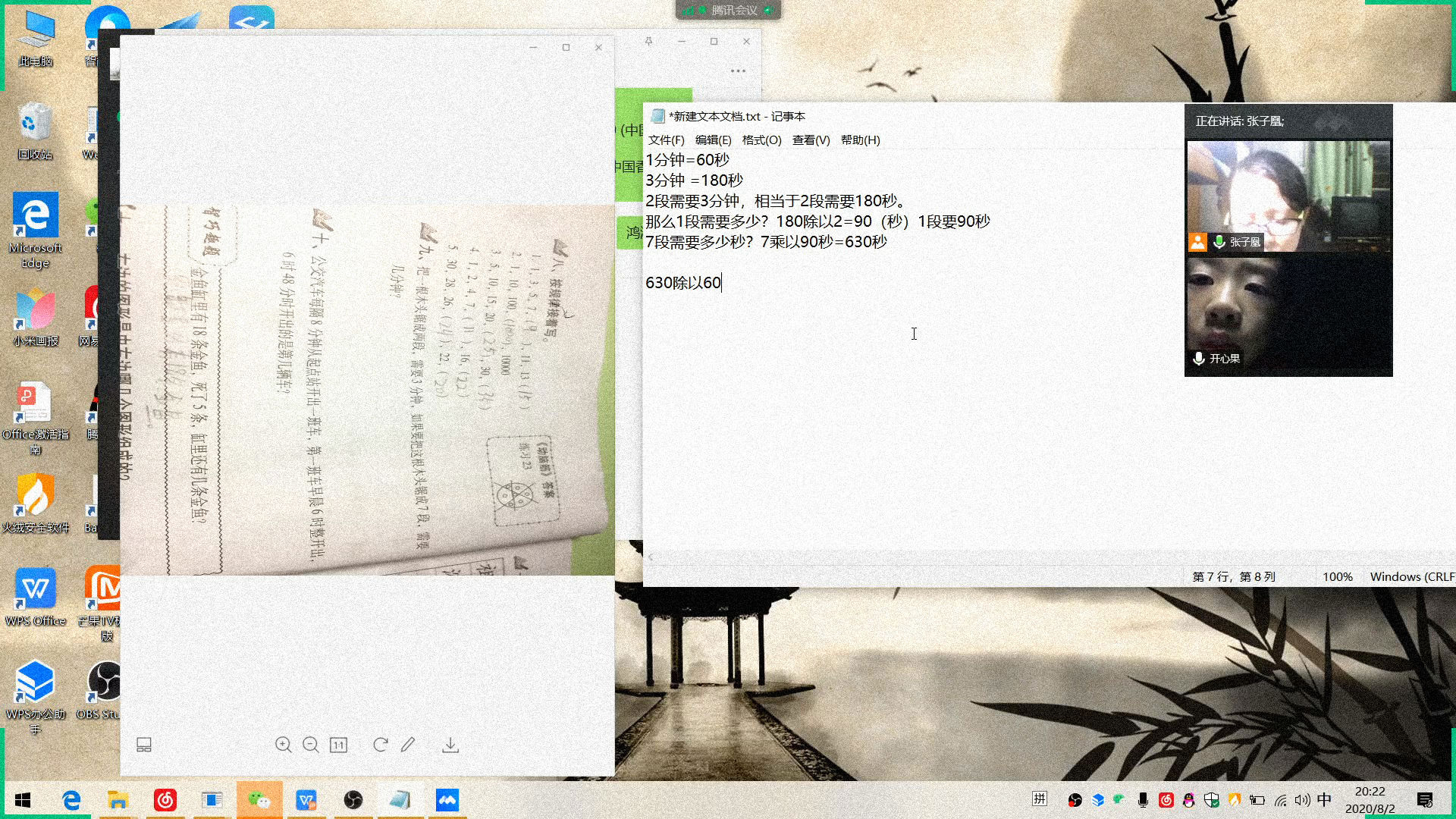
Task: Click line '2段需要3分钟' in Notepad
Action: click(x=776, y=201)
